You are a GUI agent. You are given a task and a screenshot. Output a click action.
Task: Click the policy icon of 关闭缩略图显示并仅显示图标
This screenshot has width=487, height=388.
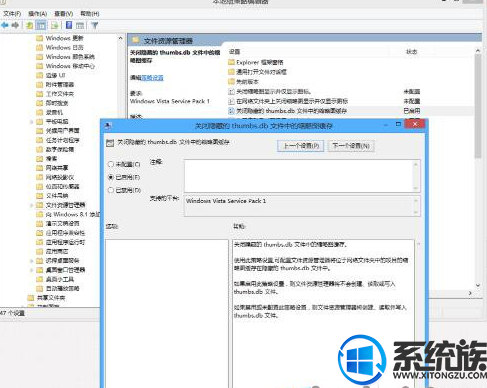(231, 91)
